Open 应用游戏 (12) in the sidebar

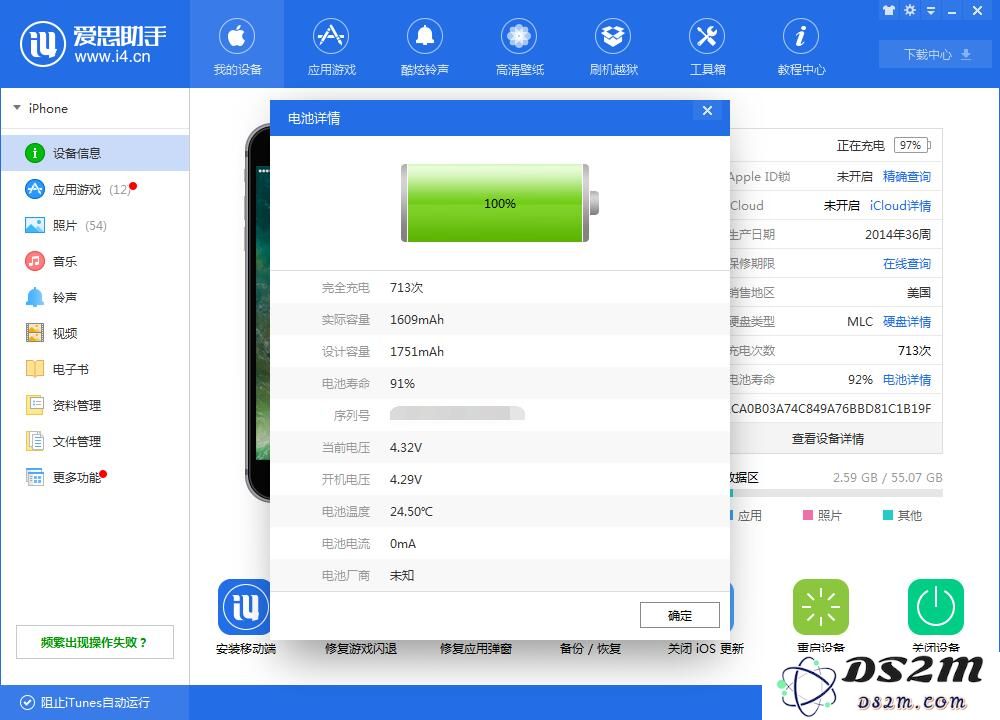point(95,189)
